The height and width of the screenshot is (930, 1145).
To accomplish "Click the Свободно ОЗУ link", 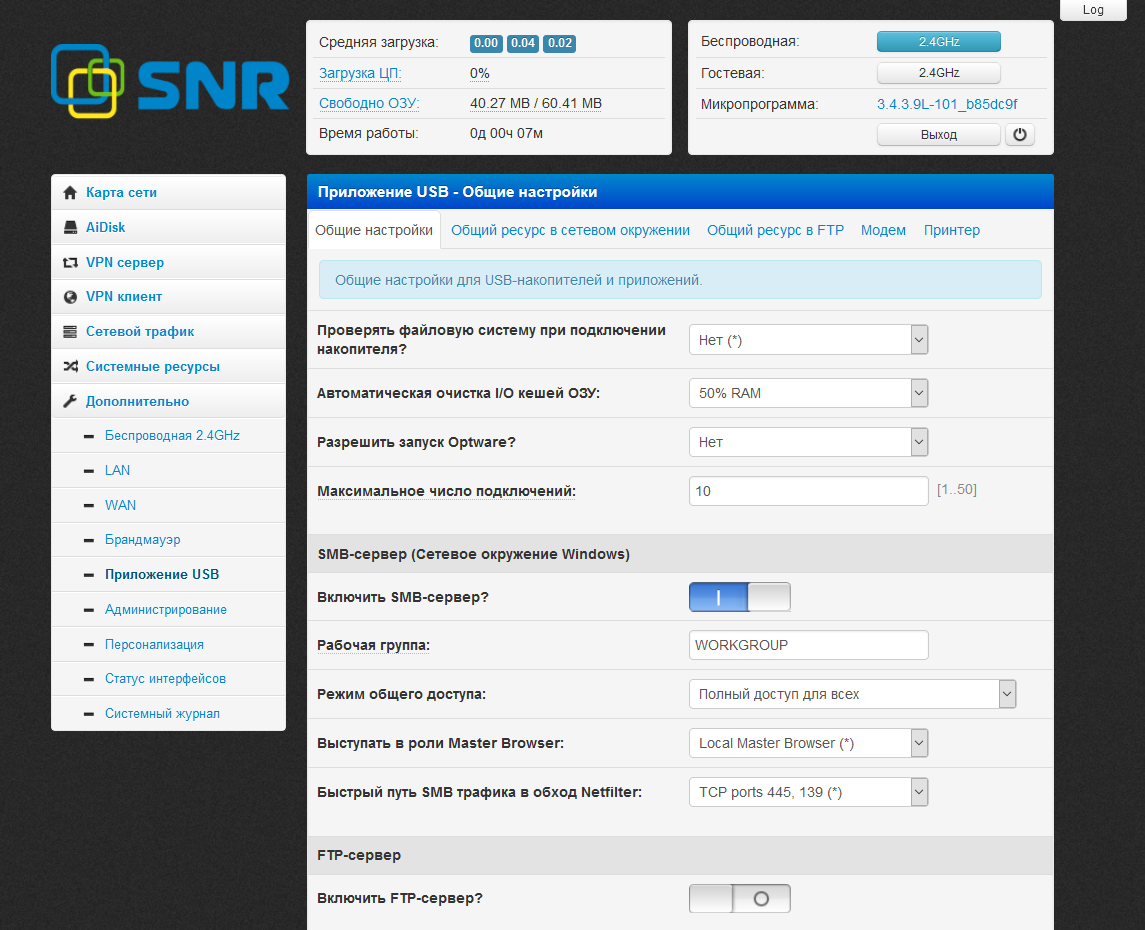I will point(369,104).
